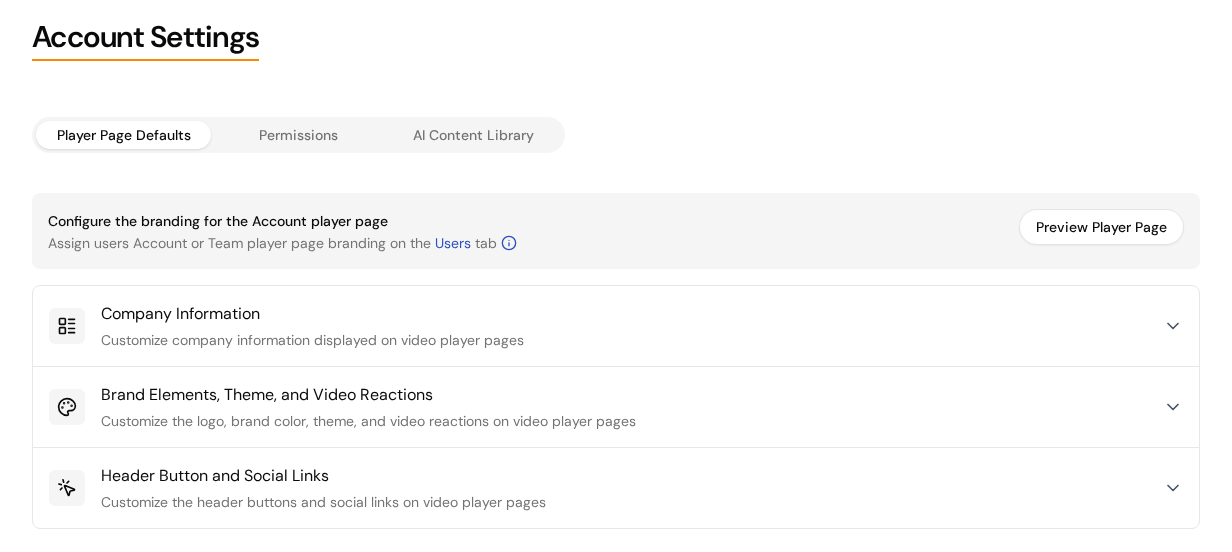
Task: Click 'Configure the branding for the Account player page'
Action: (218, 221)
